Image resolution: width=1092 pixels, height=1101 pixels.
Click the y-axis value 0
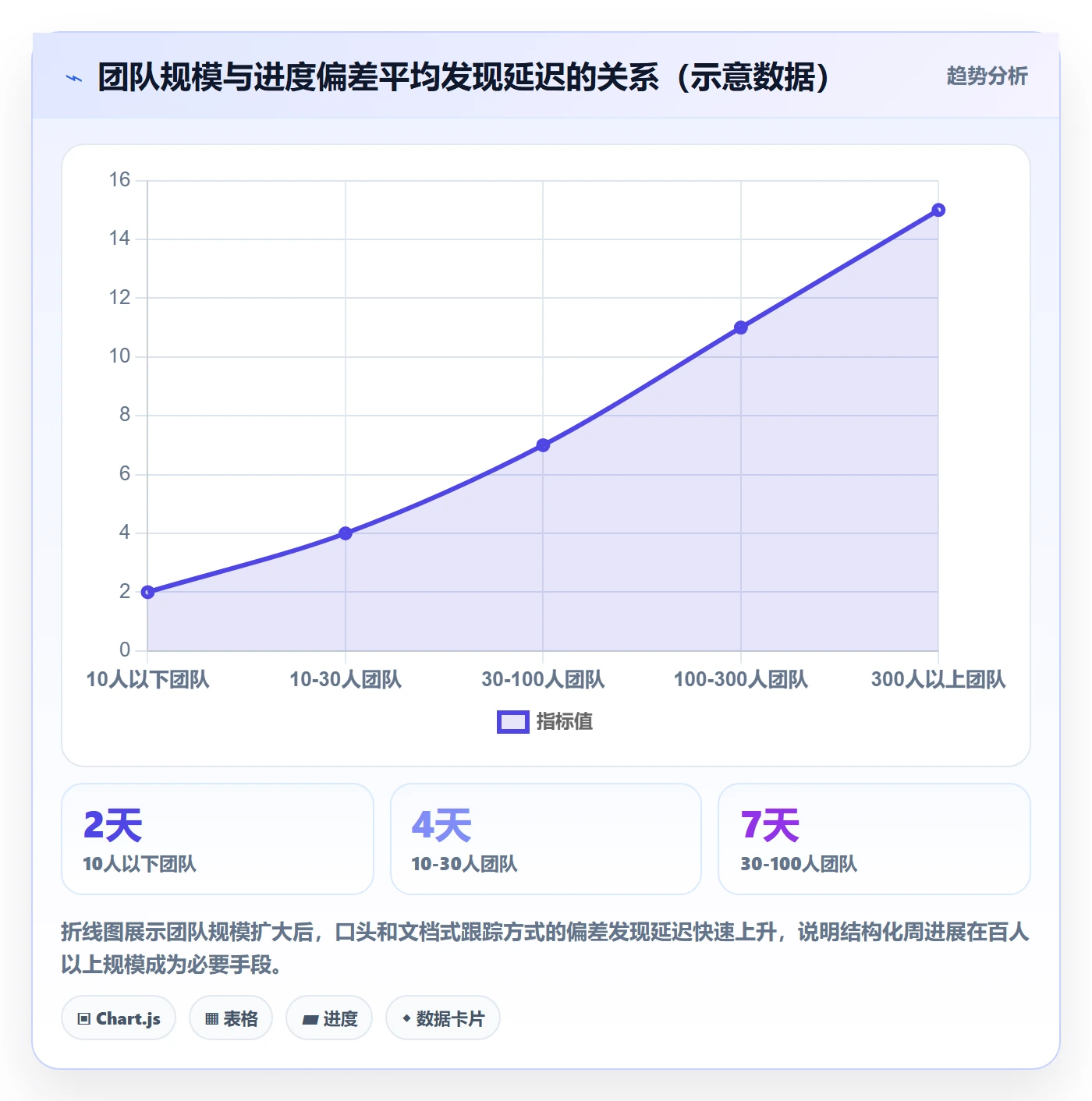click(125, 650)
